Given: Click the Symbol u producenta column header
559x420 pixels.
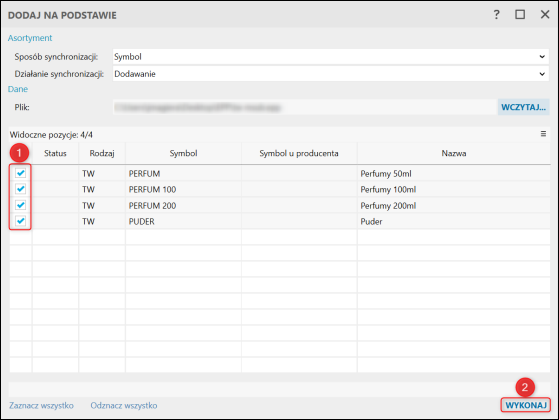Looking at the screenshot, I should 299,153.
